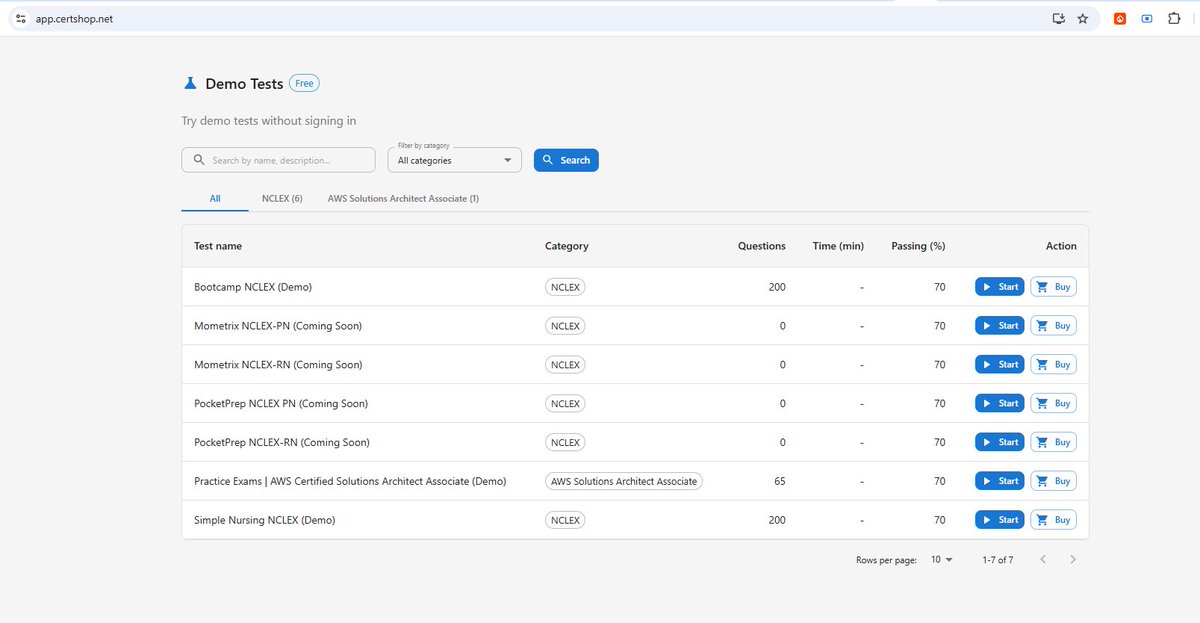This screenshot has height=623, width=1200.
Task: Open the browser extensions puzzle icon
Action: [x=1174, y=18]
